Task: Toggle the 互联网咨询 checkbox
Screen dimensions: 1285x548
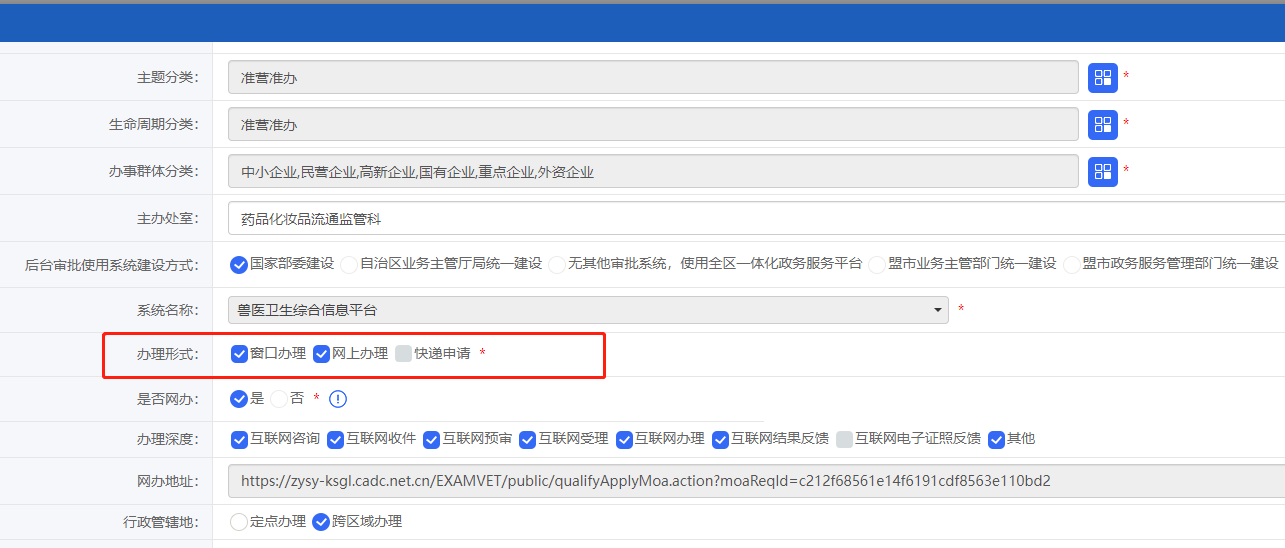Action: tap(239, 439)
